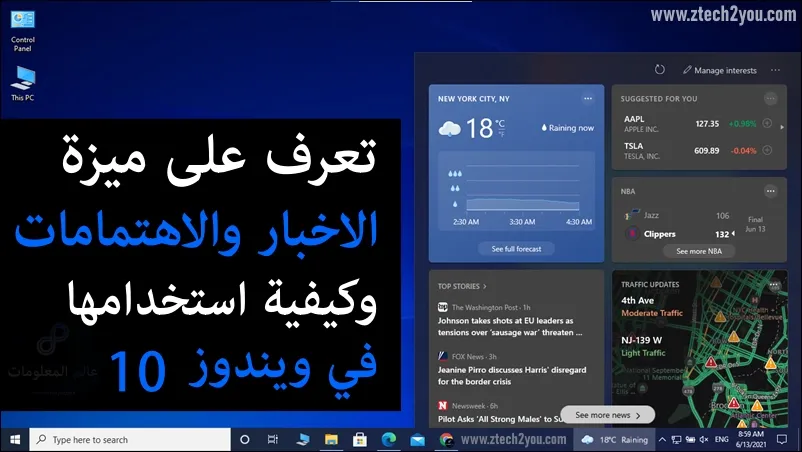
Task: Click the Clippers team score row
Action: pyautogui.click(x=680, y=234)
